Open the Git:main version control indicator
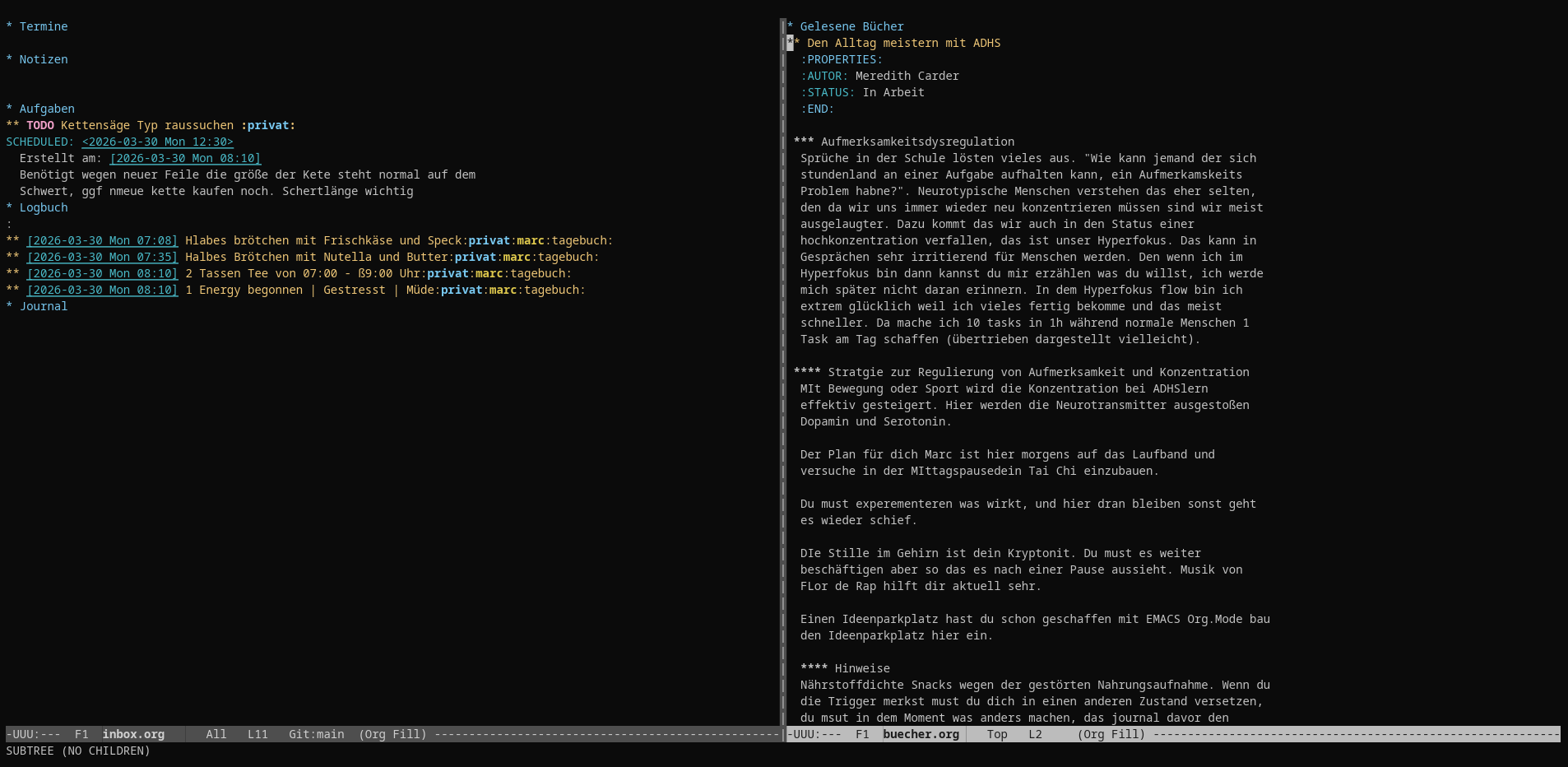1568x767 pixels. pos(316,734)
